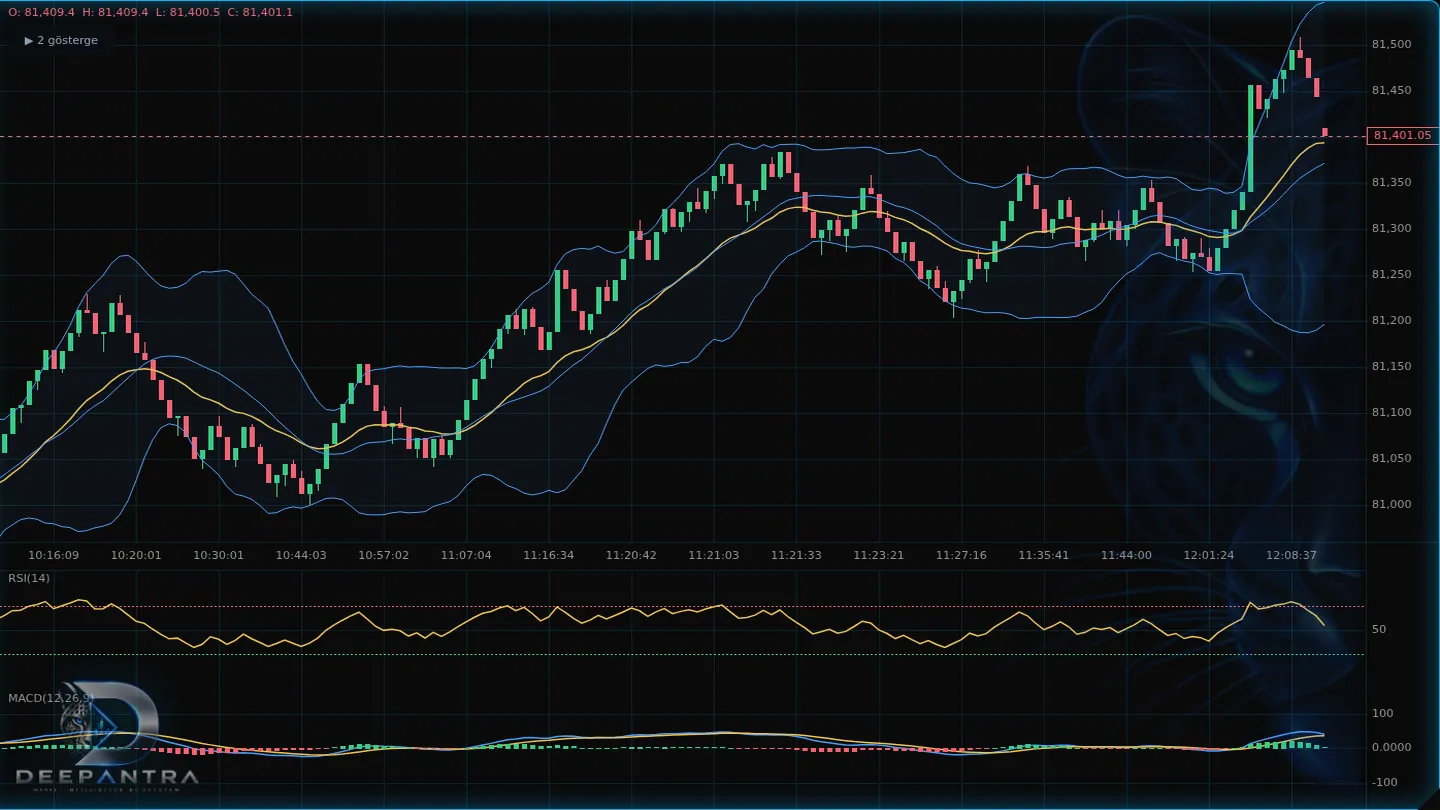Click the 11:21:33 time axis label
This screenshot has height=810, width=1440.
(796, 555)
